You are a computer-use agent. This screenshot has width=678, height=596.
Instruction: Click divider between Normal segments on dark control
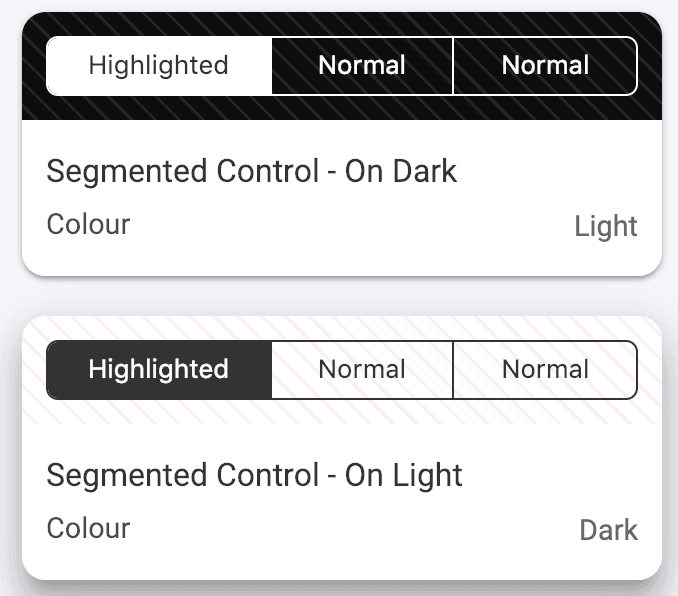pyautogui.click(x=453, y=66)
